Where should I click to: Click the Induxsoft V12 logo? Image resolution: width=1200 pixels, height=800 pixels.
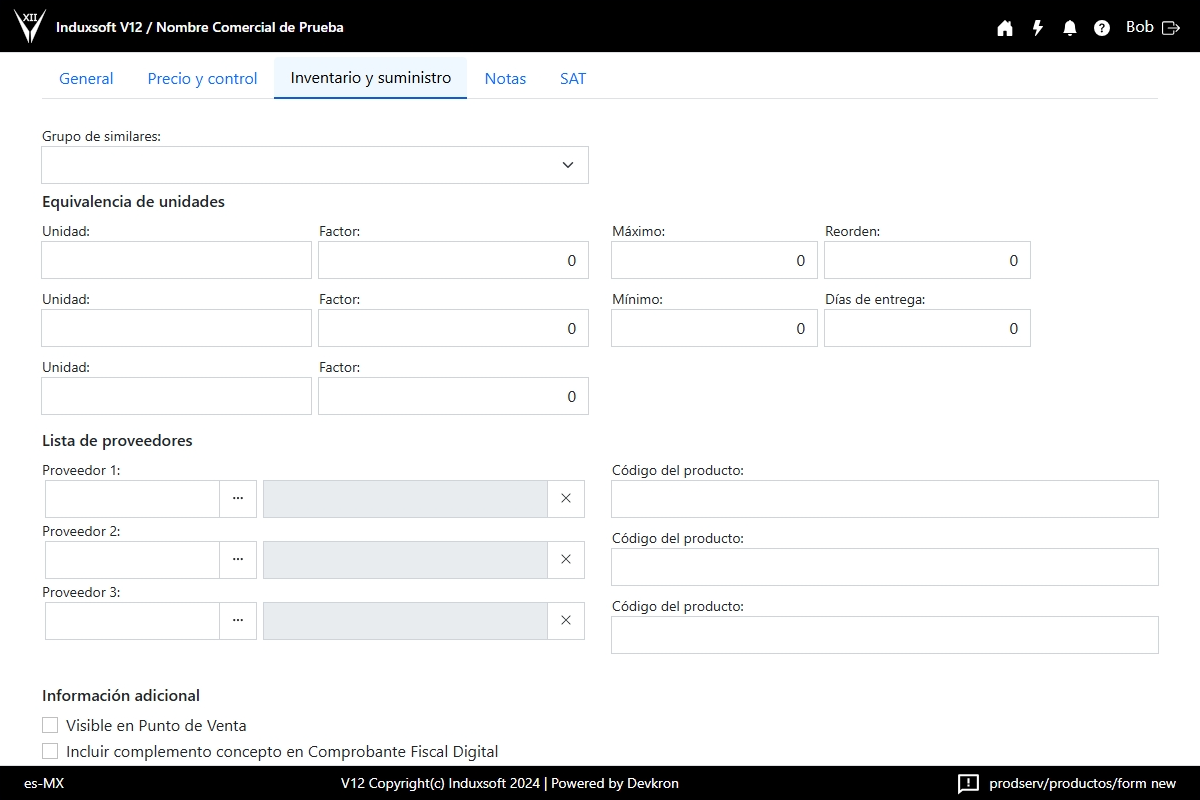[29, 26]
